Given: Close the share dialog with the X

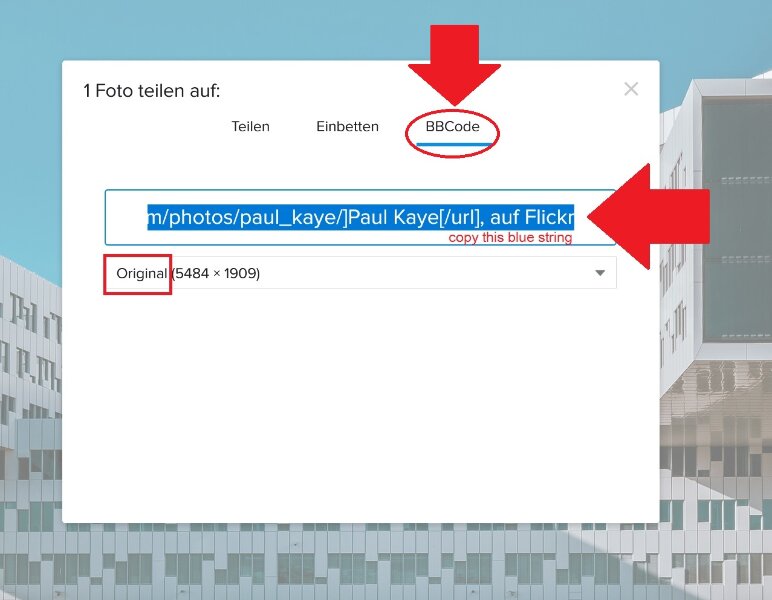Looking at the screenshot, I should tap(631, 89).
